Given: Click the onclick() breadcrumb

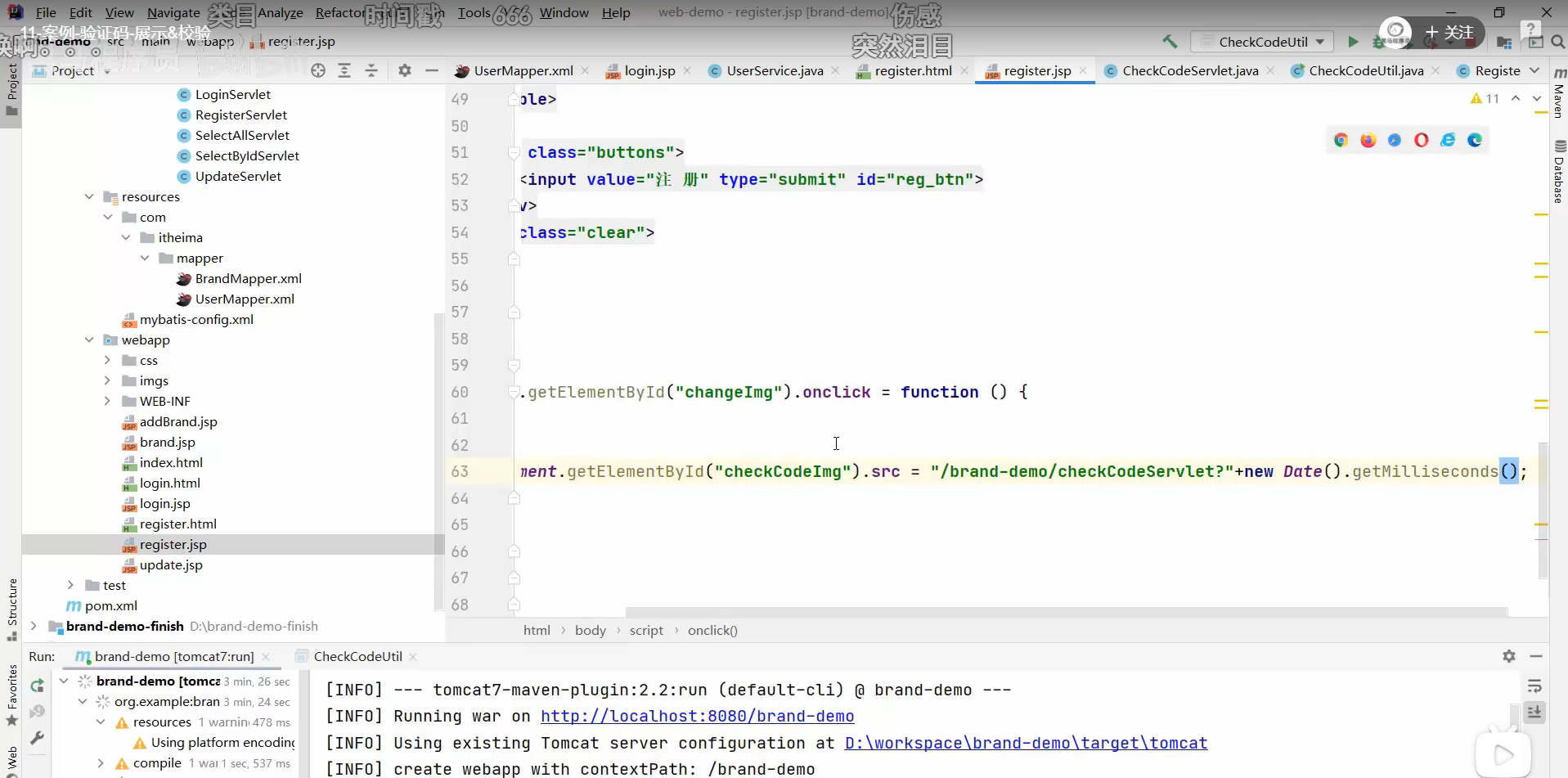Looking at the screenshot, I should pos(712,630).
